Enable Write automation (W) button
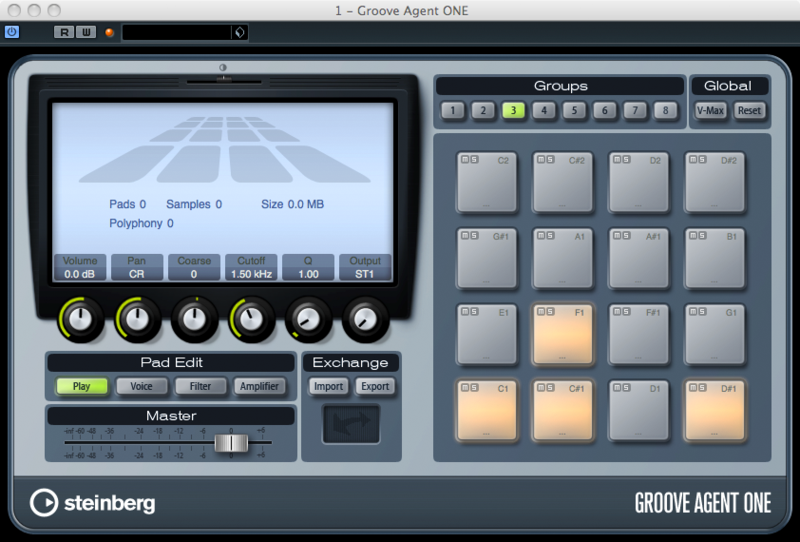The image size is (800, 542). pyautogui.click(x=85, y=32)
